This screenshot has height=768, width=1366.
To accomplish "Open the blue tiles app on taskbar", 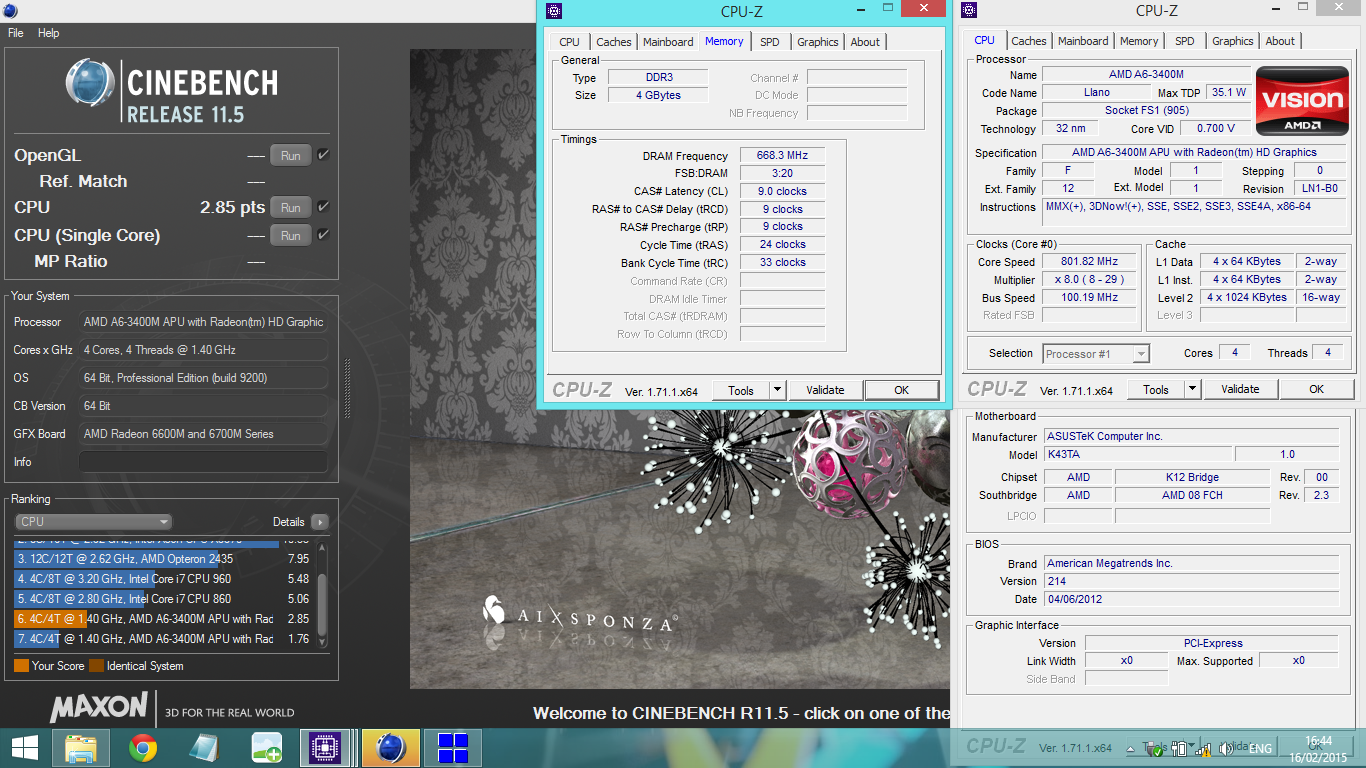I will (453, 748).
